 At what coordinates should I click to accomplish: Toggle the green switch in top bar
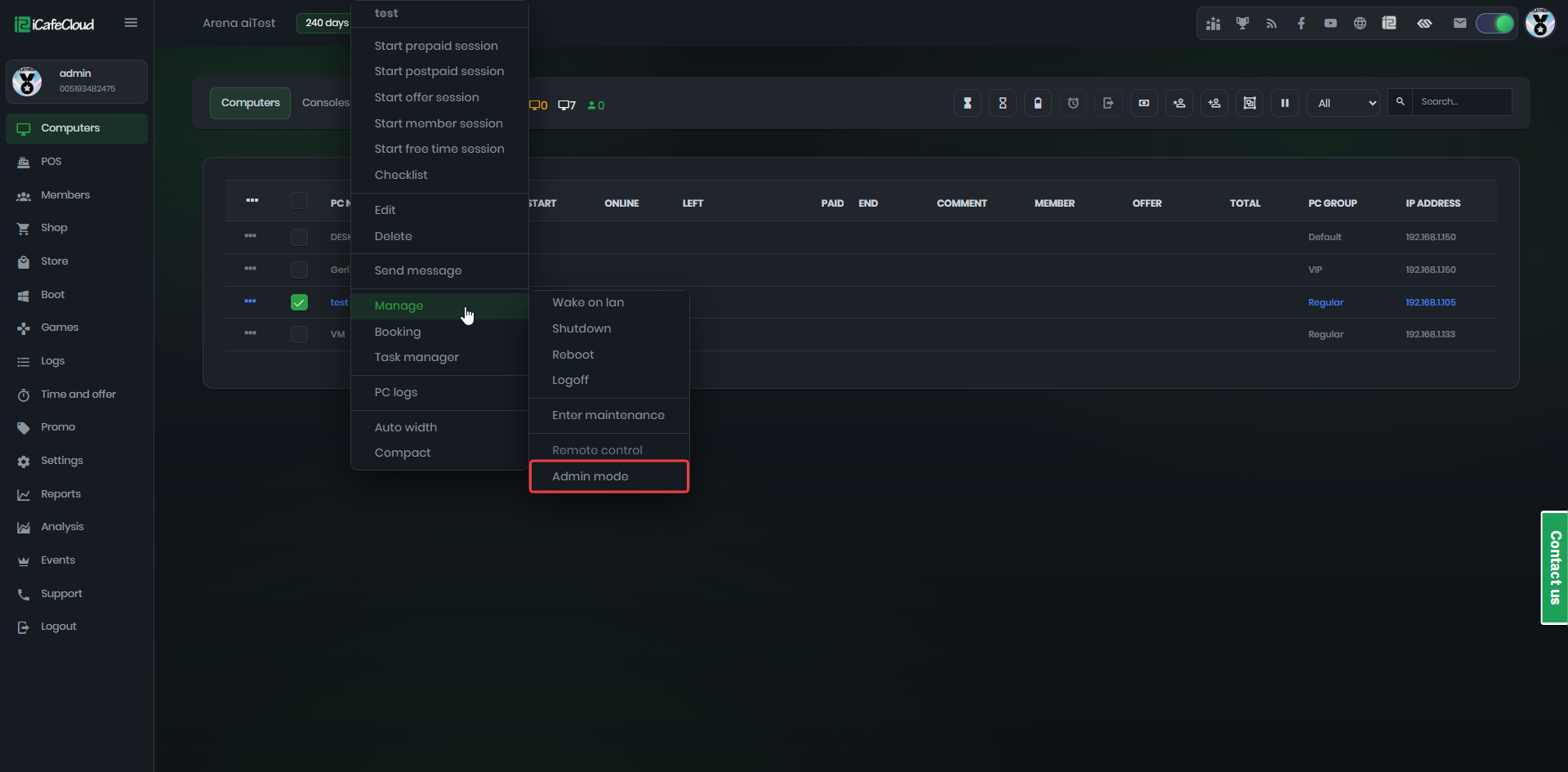point(1494,23)
